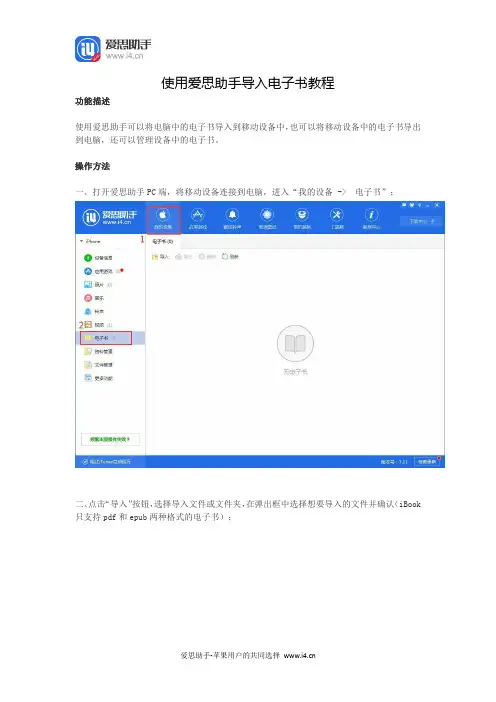Click the Refresh (刷新) toolbar button

[x=231, y=257]
